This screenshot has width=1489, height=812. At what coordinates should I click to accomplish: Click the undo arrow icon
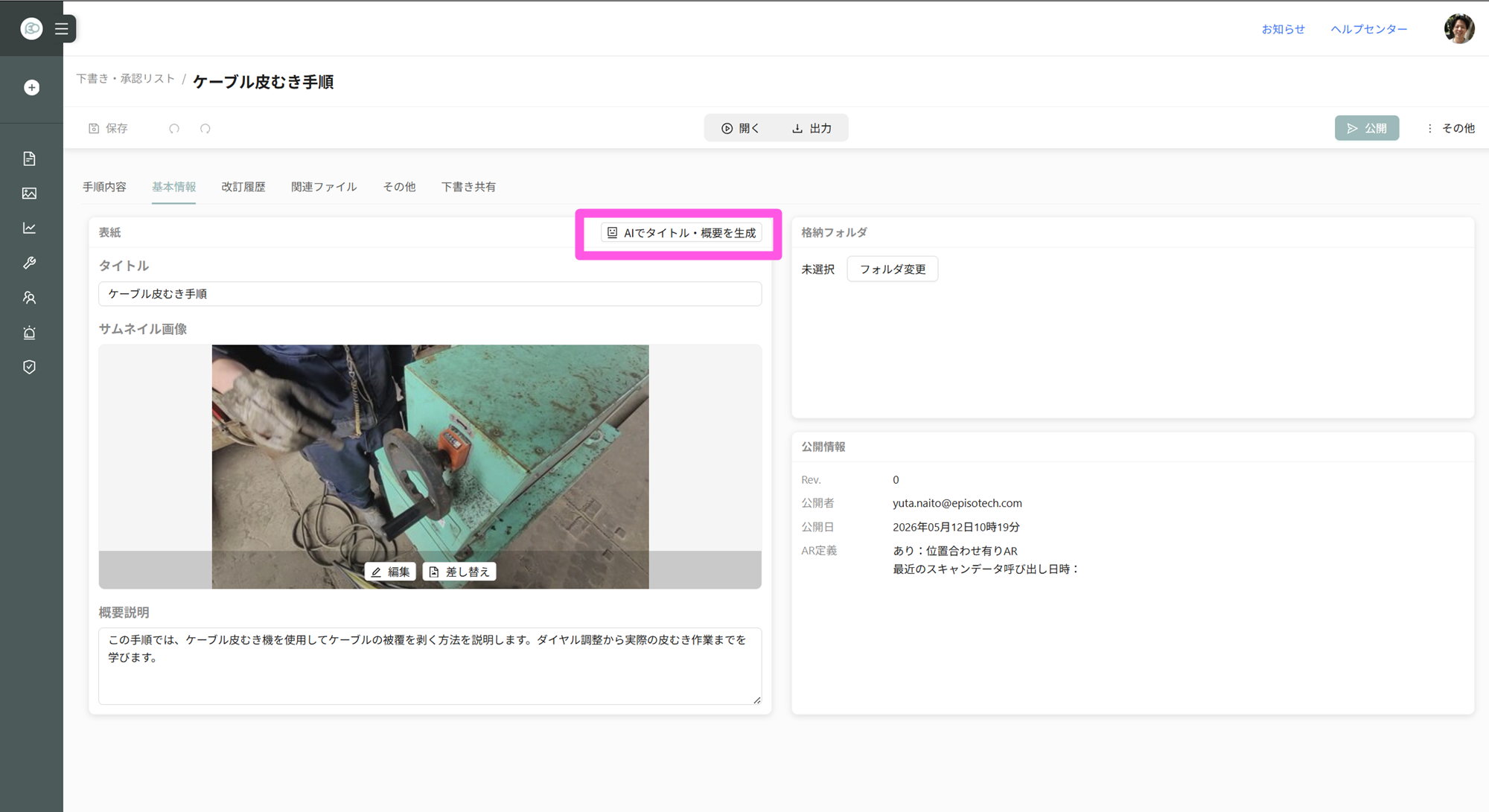pos(174,129)
